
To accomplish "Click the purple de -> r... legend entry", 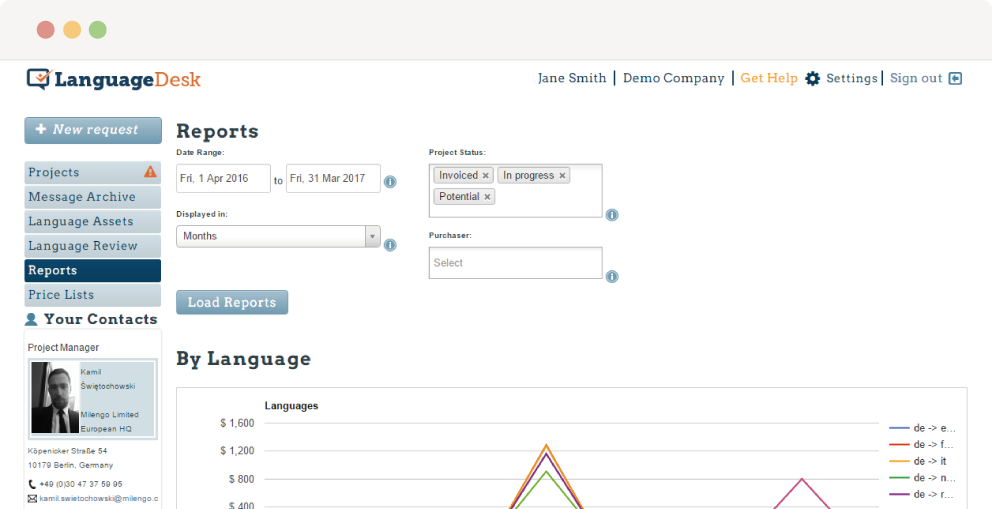I will pos(922,494).
